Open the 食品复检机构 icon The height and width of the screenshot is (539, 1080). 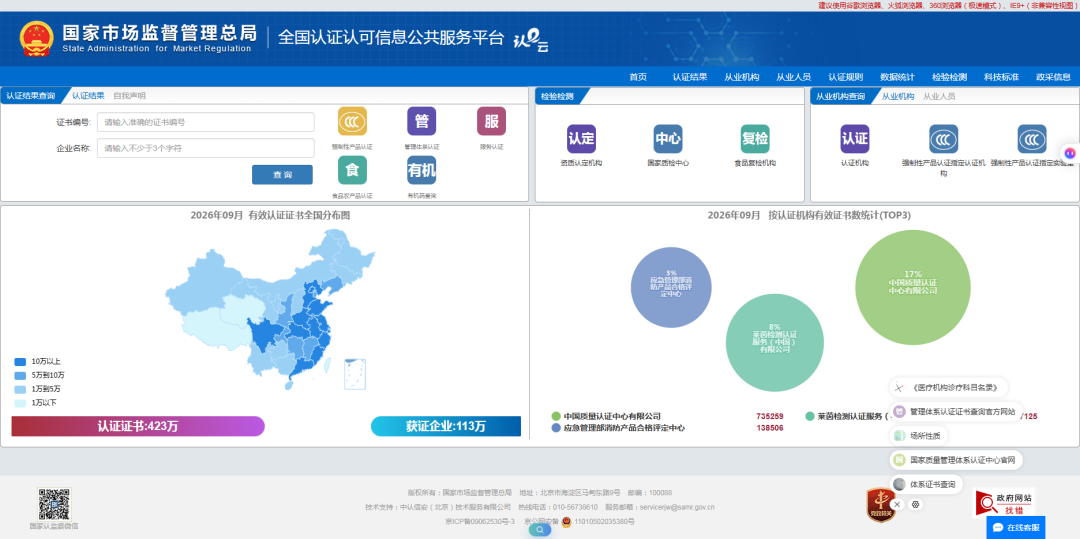pos(755,138)
